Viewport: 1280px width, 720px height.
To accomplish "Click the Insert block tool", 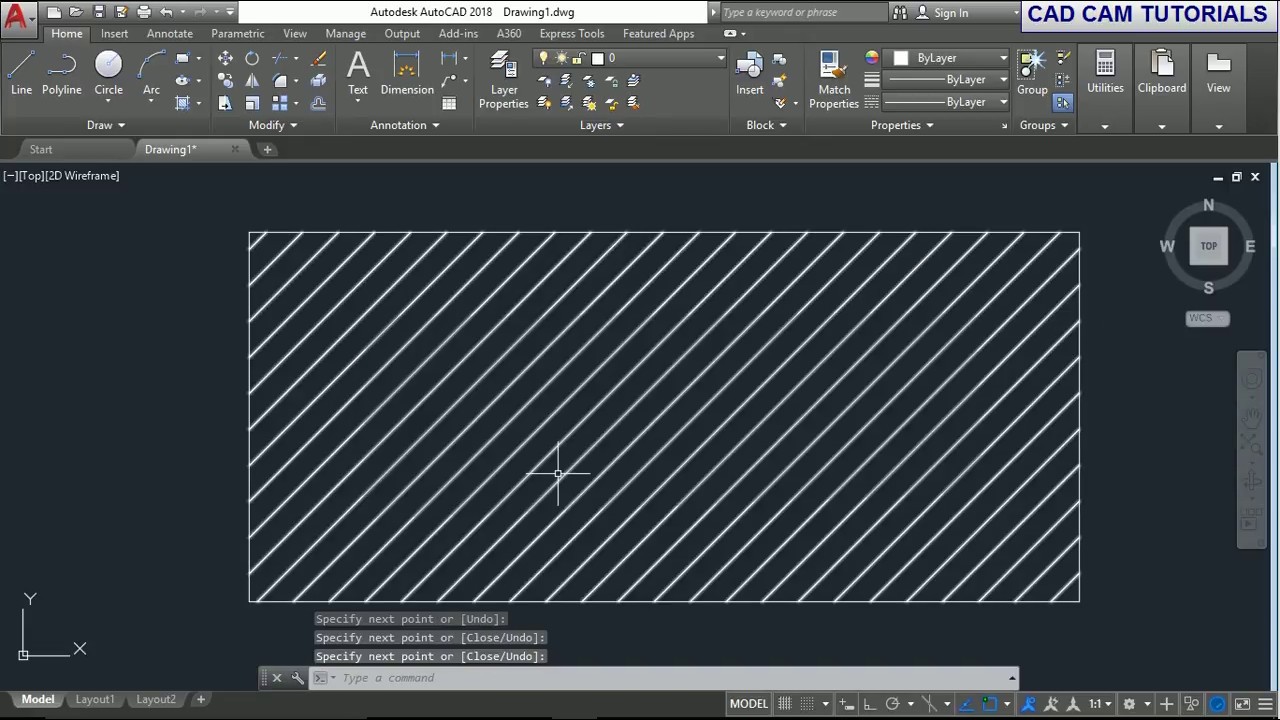I will click(749, 75).
